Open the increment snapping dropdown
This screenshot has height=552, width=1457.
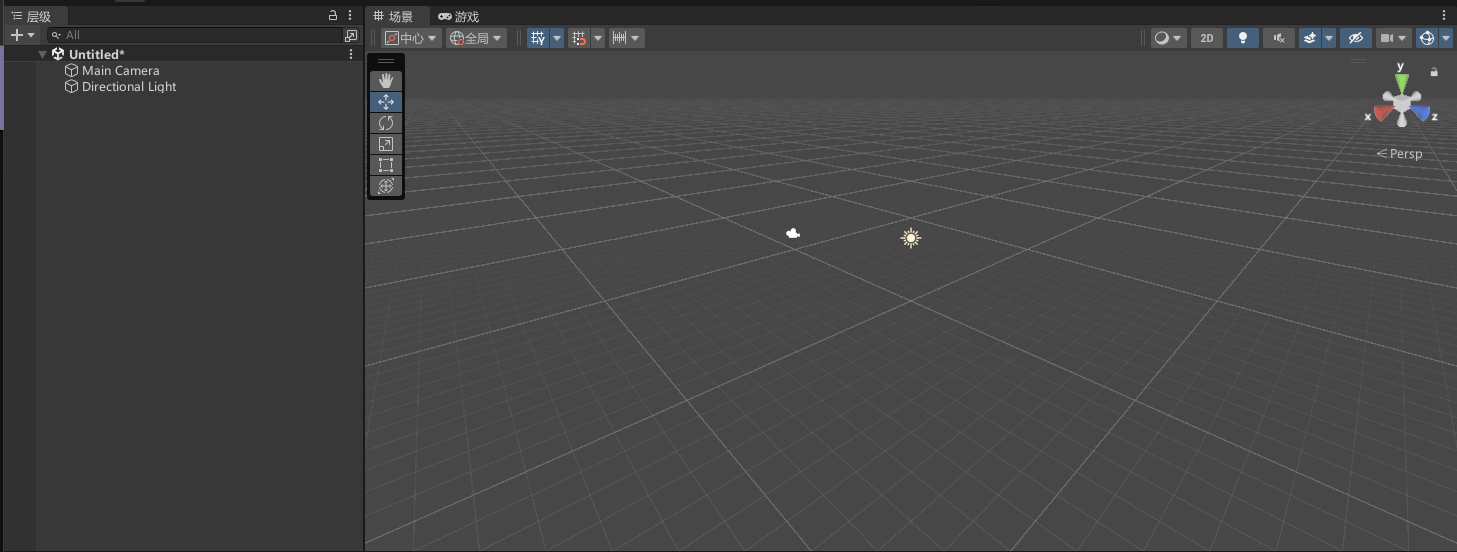click(627, 38)
